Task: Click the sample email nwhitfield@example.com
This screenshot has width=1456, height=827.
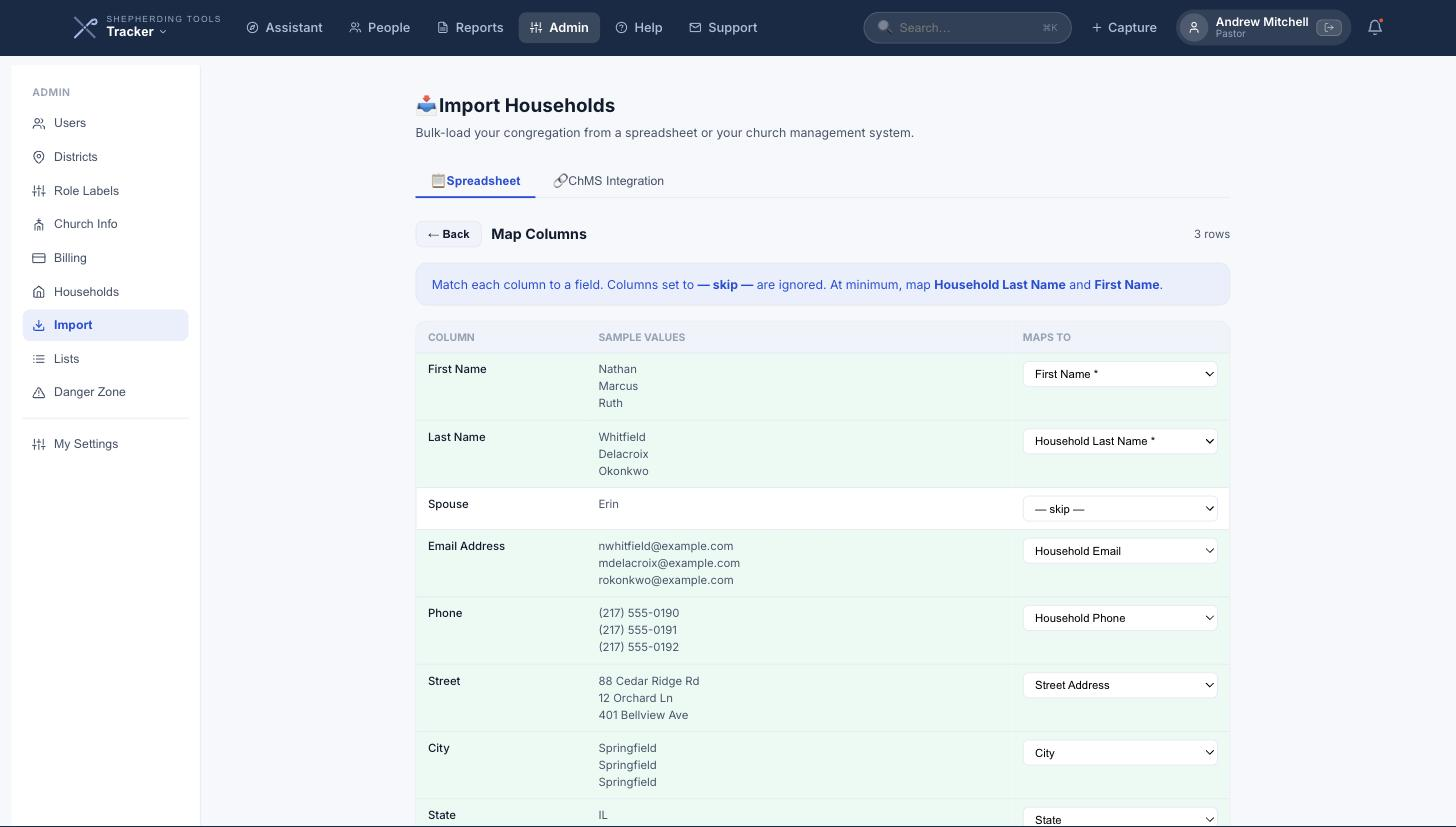Action: (666, 546)
